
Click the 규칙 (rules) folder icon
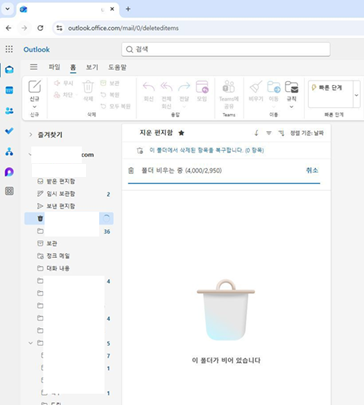point(291,87)
